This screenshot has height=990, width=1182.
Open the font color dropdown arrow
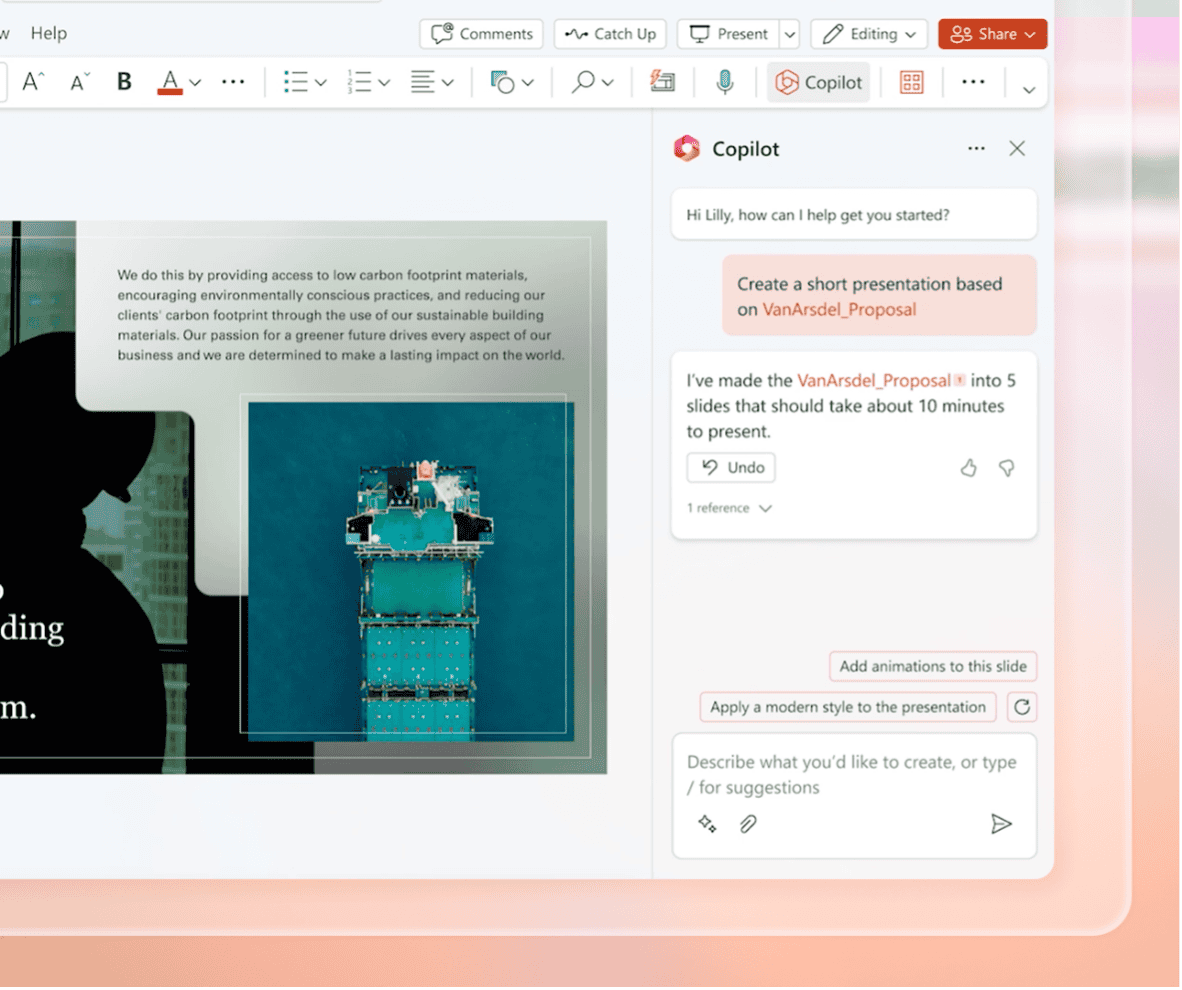195,81
